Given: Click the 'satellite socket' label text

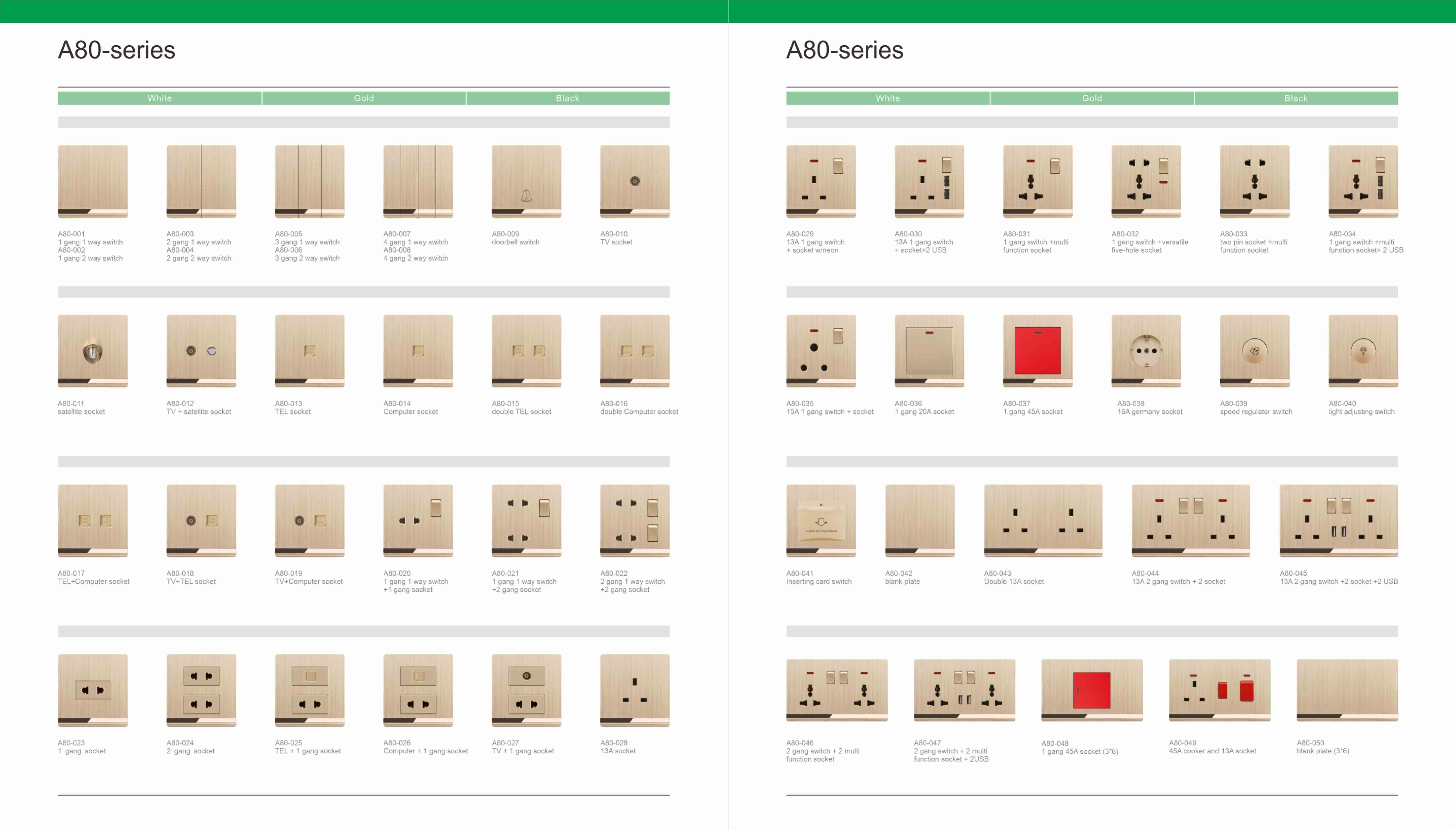Looking at the screenshot, I should coord(82,412).
